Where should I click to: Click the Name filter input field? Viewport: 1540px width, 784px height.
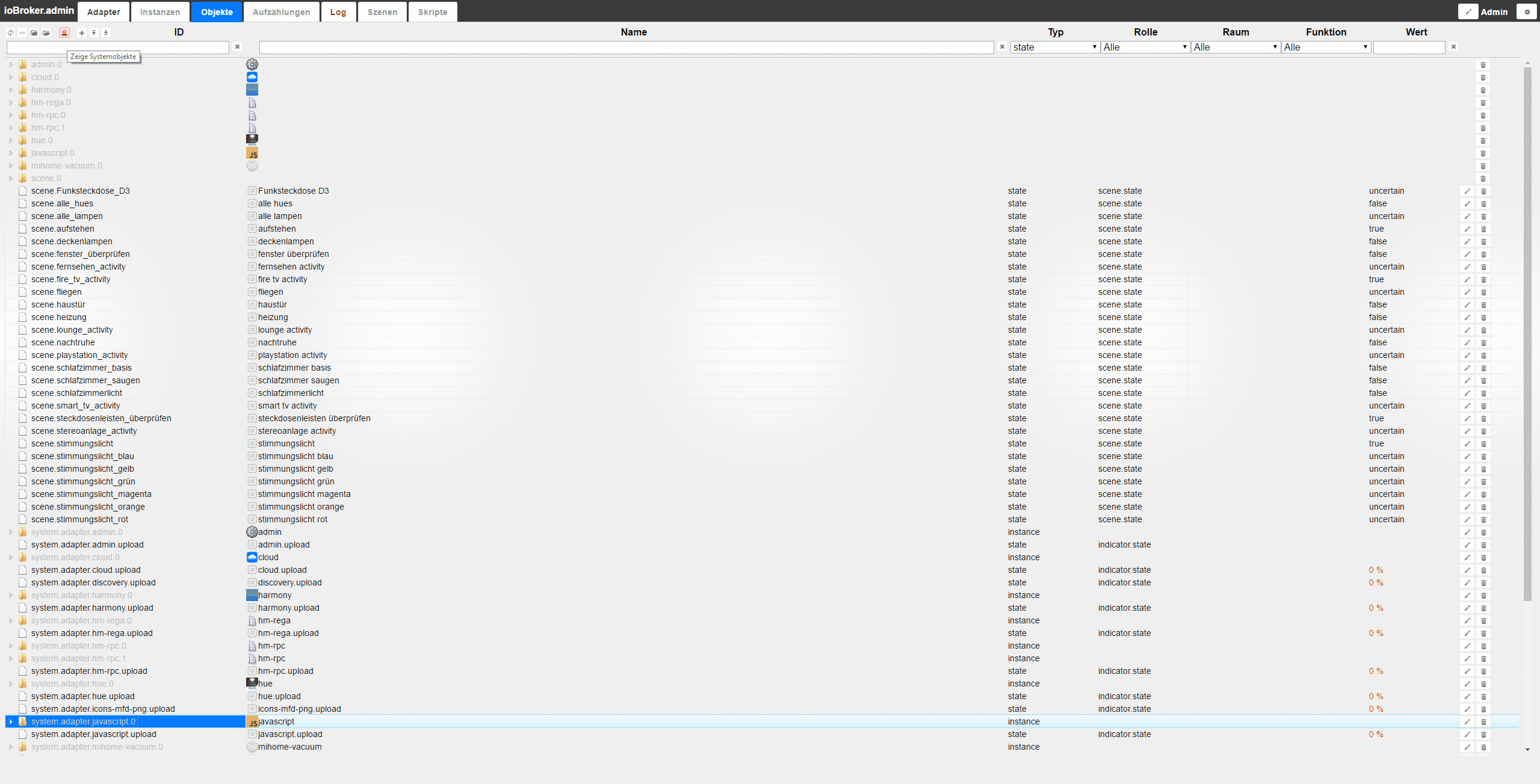[626, 47]
